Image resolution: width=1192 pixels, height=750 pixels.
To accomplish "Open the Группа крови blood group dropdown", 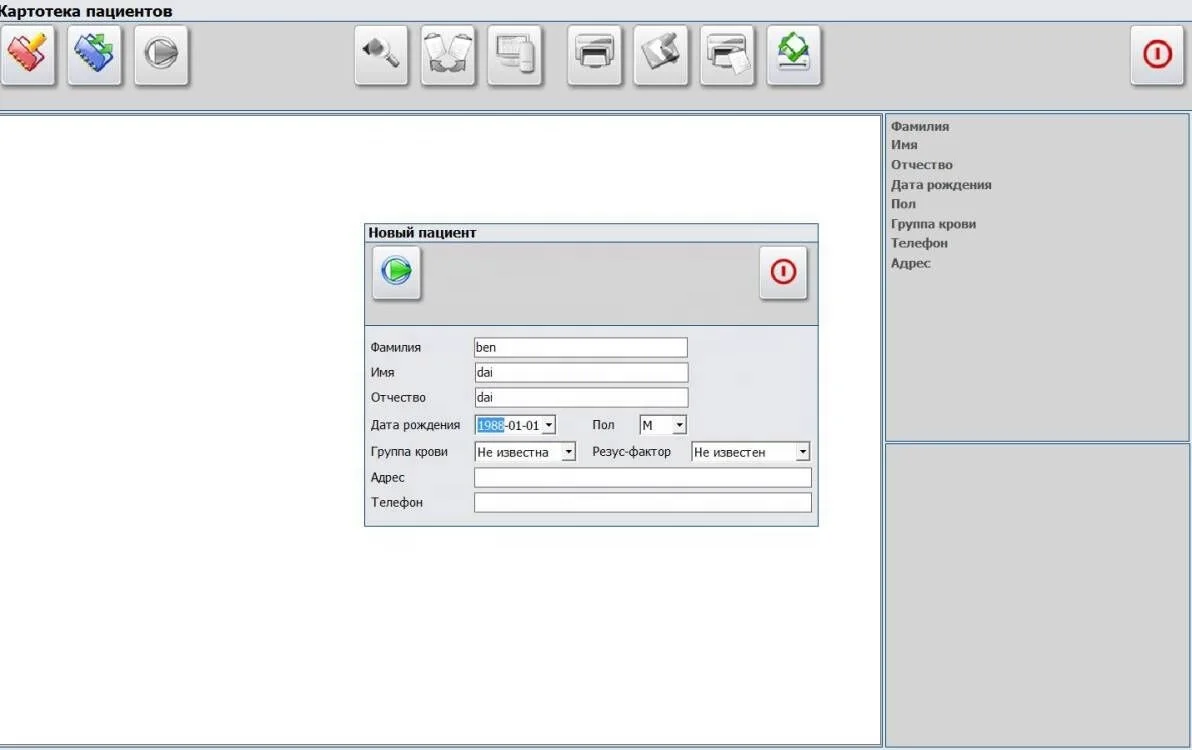I will [569, 452].
